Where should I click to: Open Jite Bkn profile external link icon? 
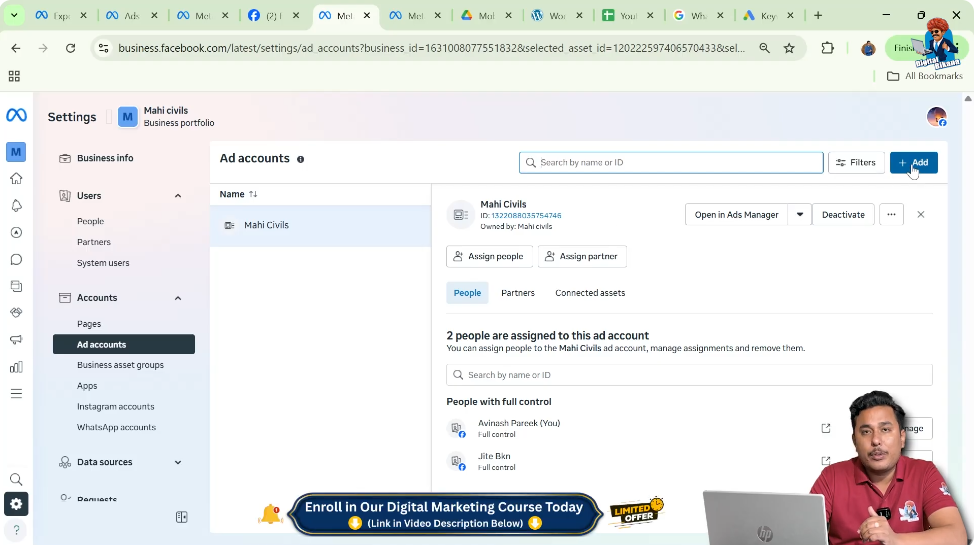[x=826, y=461]
